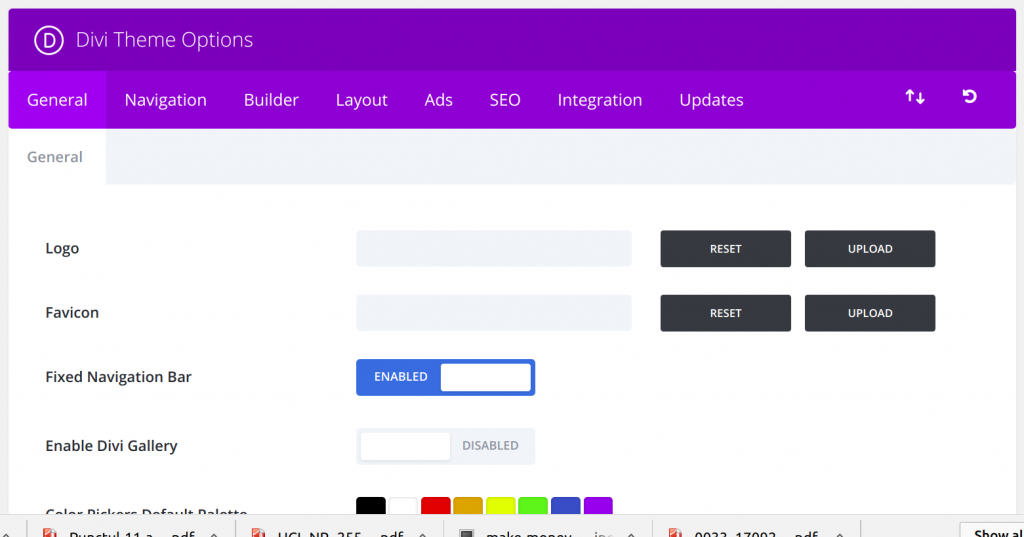Pick the orange palette swatch
Screen dimensions: 1024x537
tap(468, 506)
